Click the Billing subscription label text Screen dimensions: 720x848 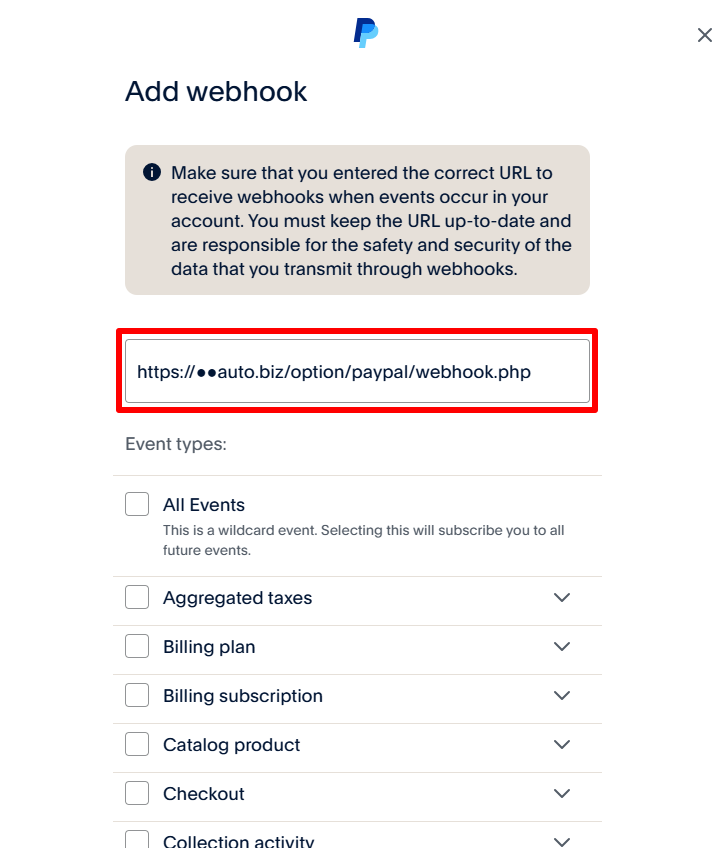tap(243, 696)
